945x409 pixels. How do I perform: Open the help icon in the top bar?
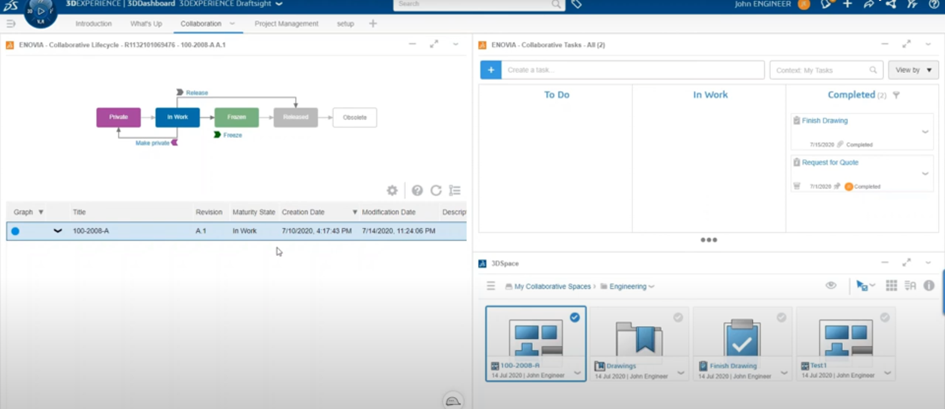click(x=934, y=4)
